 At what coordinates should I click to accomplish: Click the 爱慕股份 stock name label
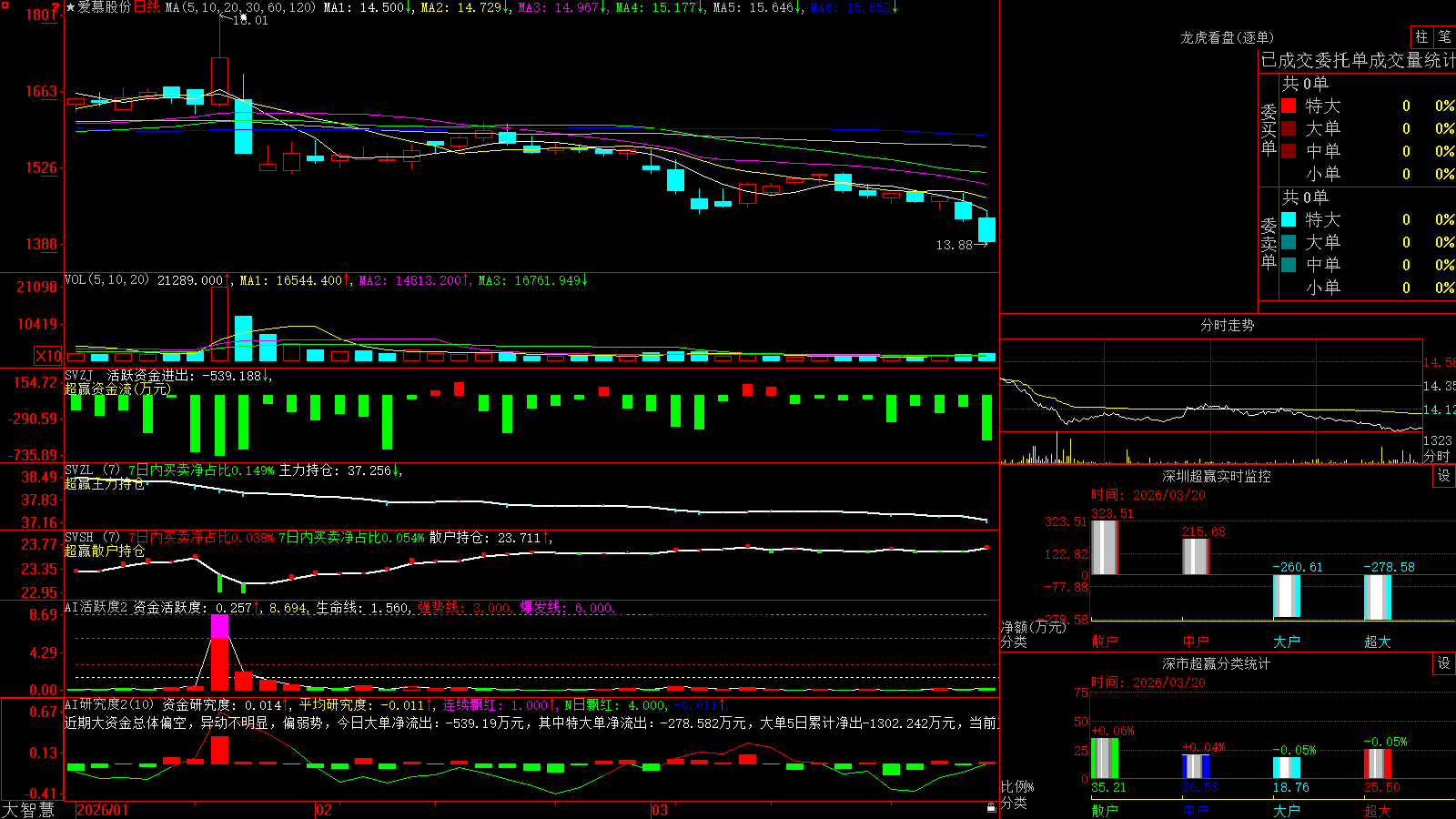point(105,7)
